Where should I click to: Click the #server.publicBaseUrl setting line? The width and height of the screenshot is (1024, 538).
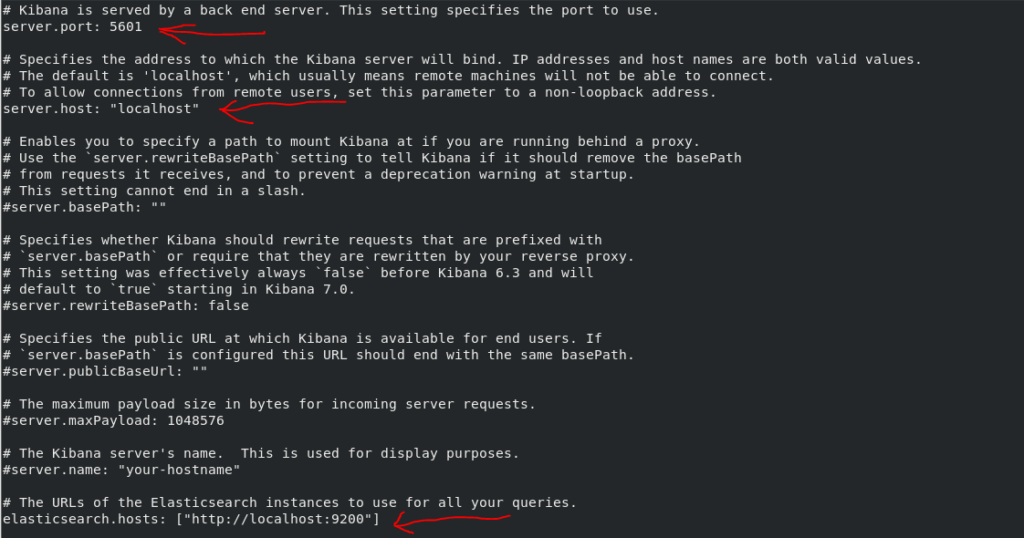point(105,372)
